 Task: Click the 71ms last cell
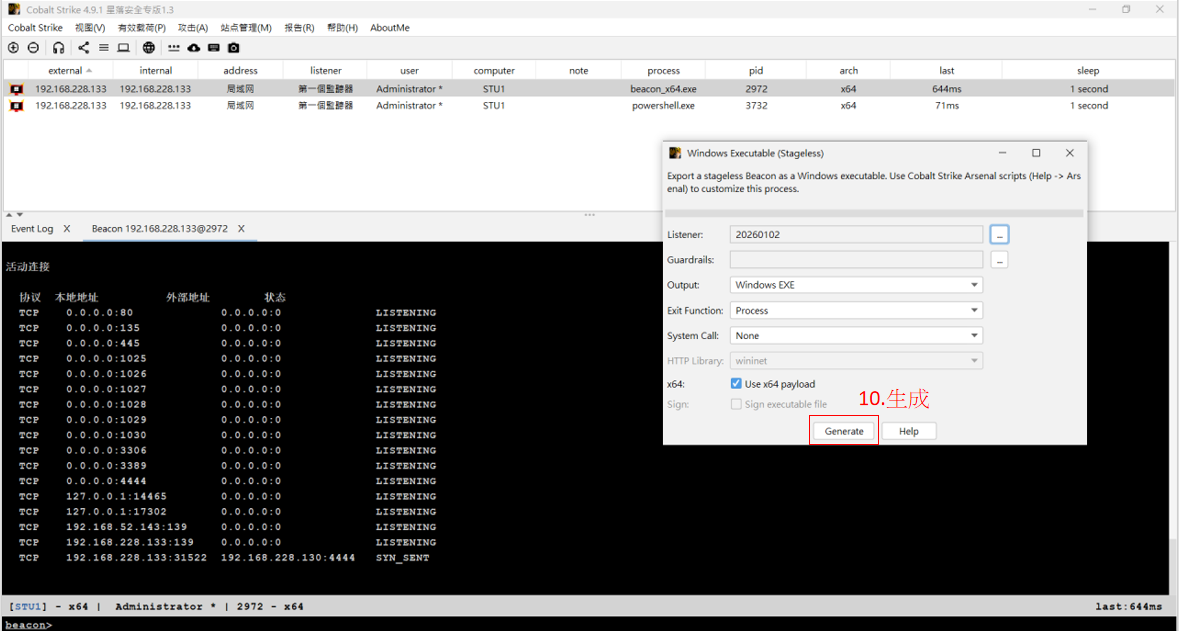947,106
